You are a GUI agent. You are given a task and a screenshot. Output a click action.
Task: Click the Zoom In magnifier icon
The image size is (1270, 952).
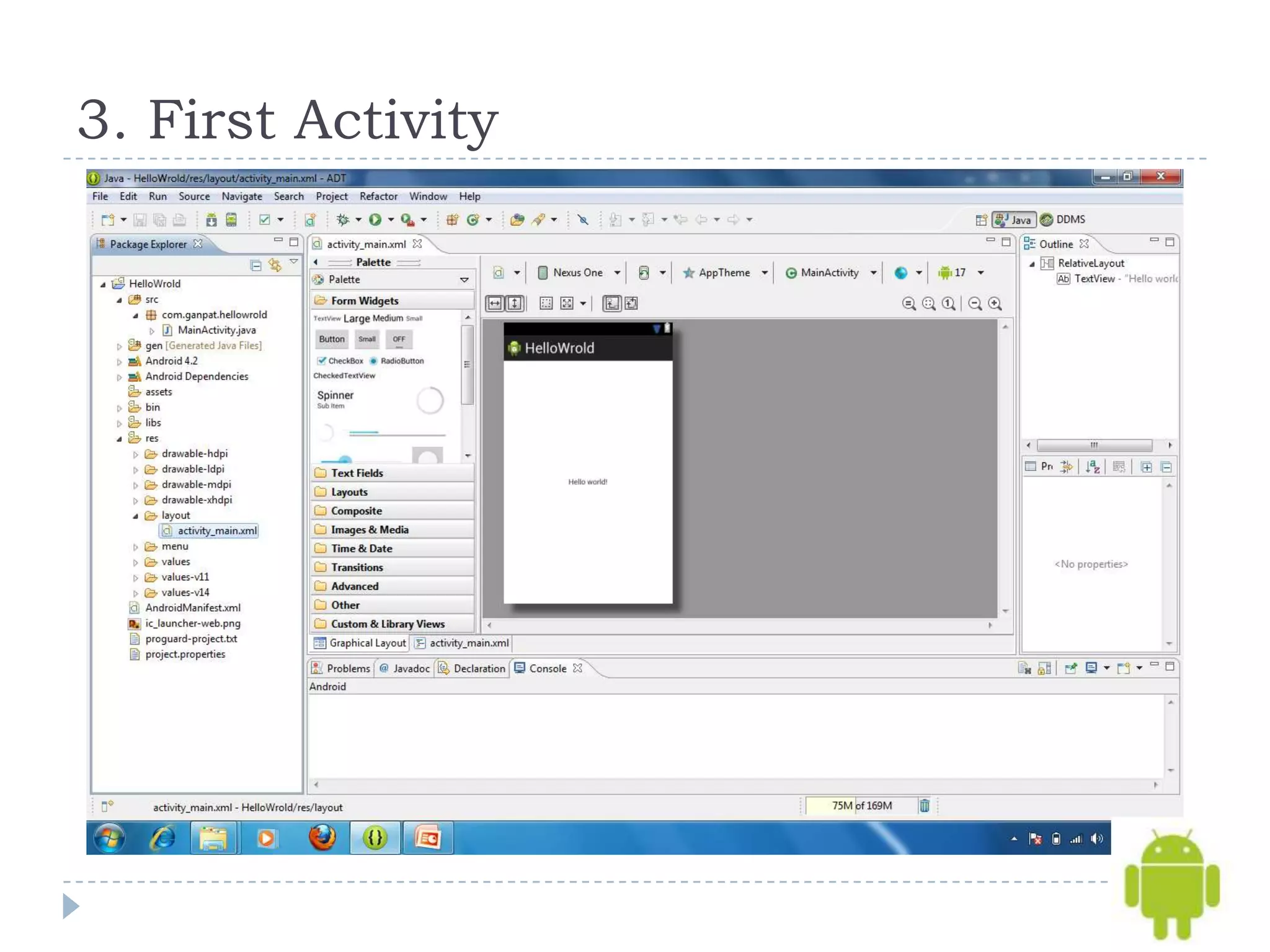point(995,303)
